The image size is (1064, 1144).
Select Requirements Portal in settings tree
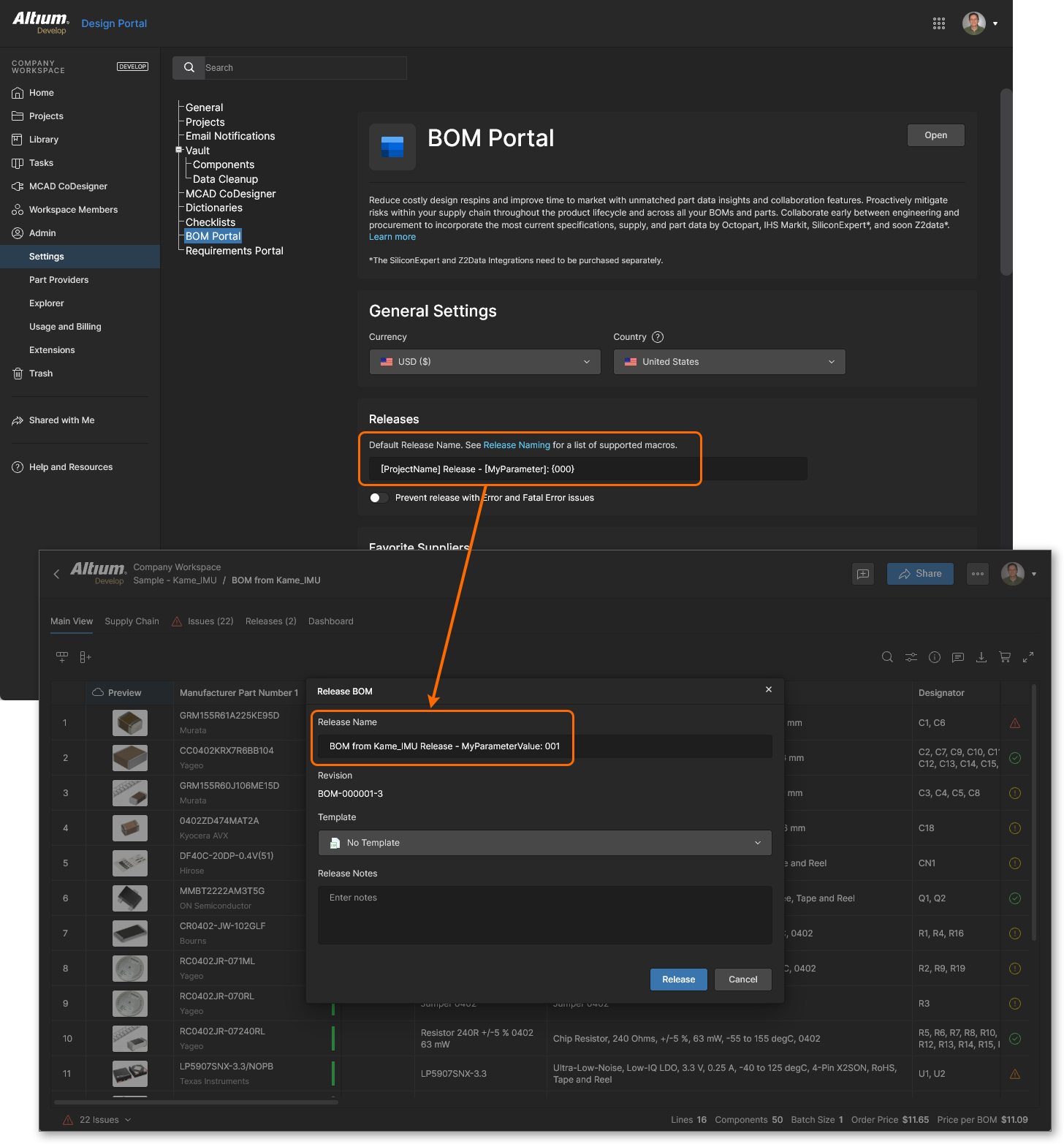coord(235,251)
